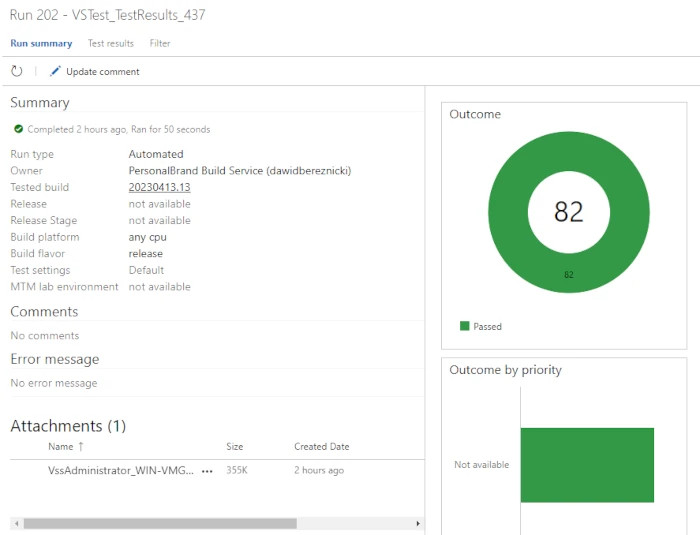
Task: Click the Outcome chart heading
Action: [x=475, y=114]
